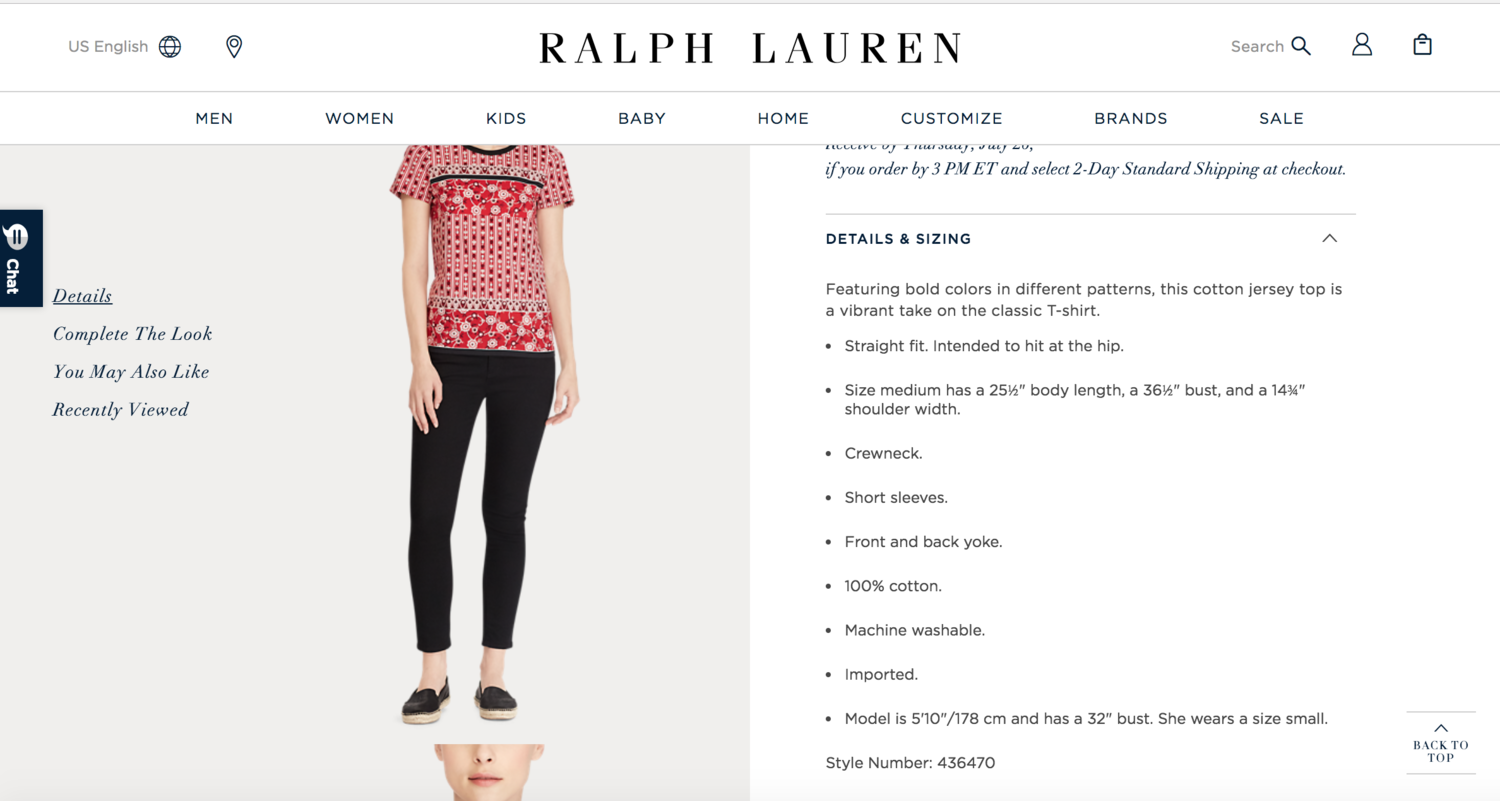Select the CUSTOMIZE menu item
This screenshot has height=801, width=1500.
click(951, 118)
